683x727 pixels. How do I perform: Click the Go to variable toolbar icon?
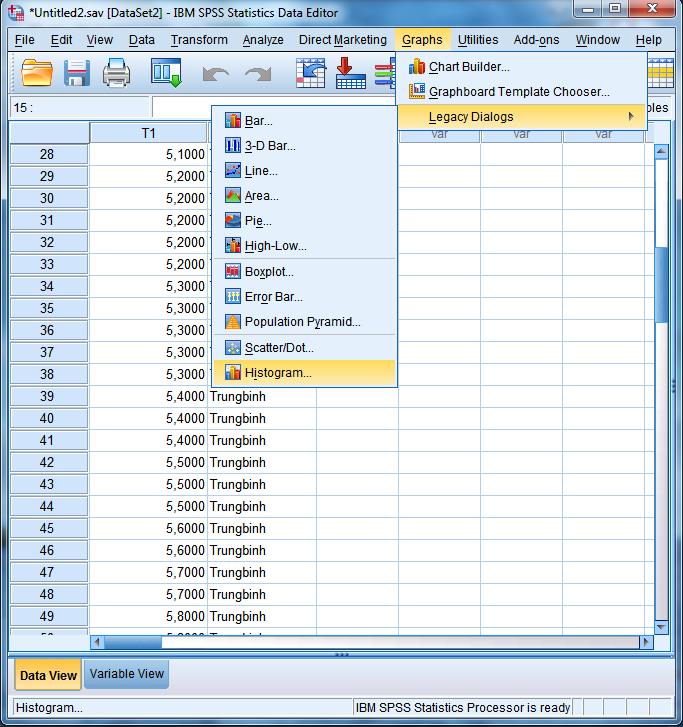350,73
